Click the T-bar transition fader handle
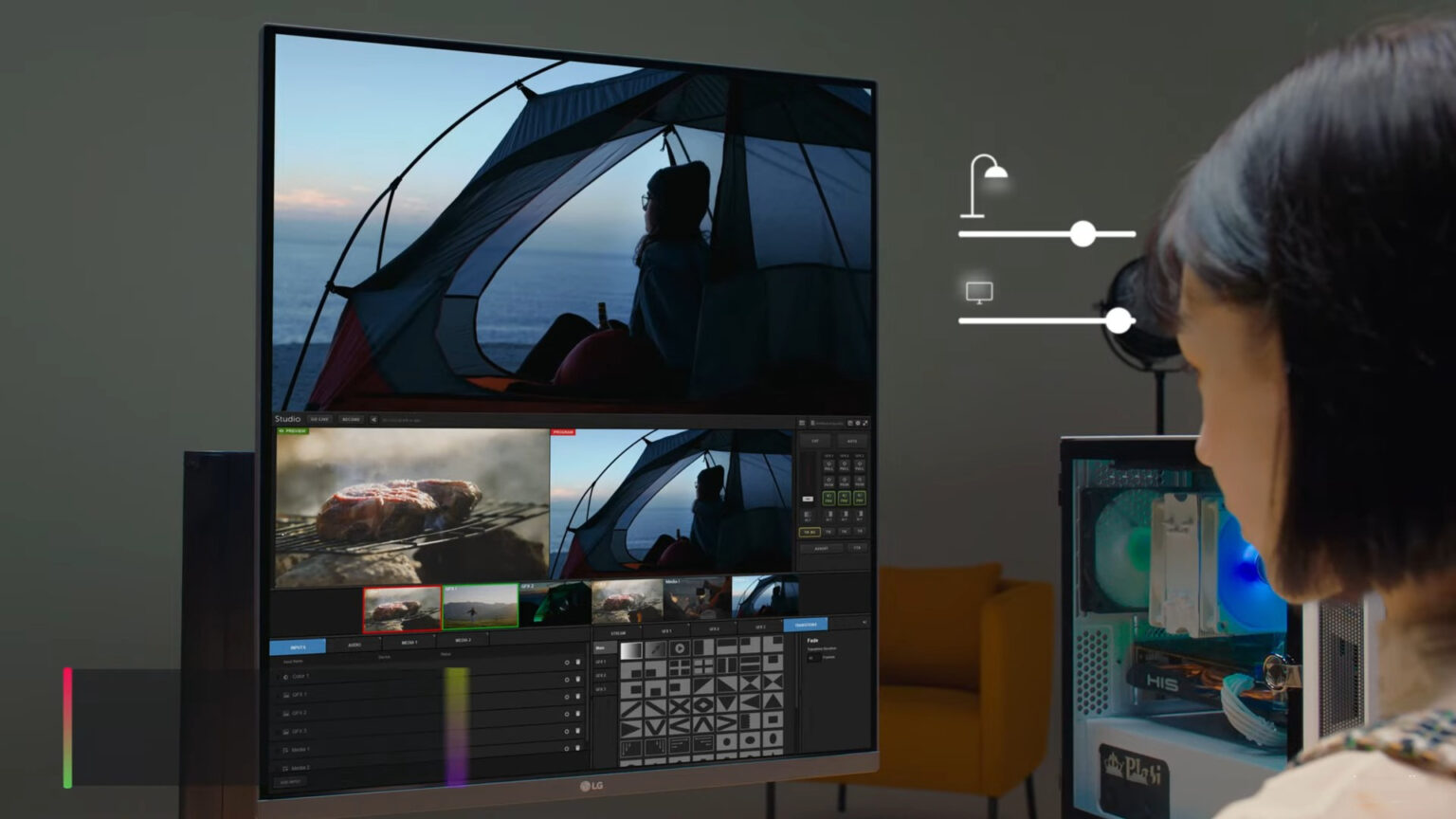Viewport: 1456px width, 819px height. (808, 499)
